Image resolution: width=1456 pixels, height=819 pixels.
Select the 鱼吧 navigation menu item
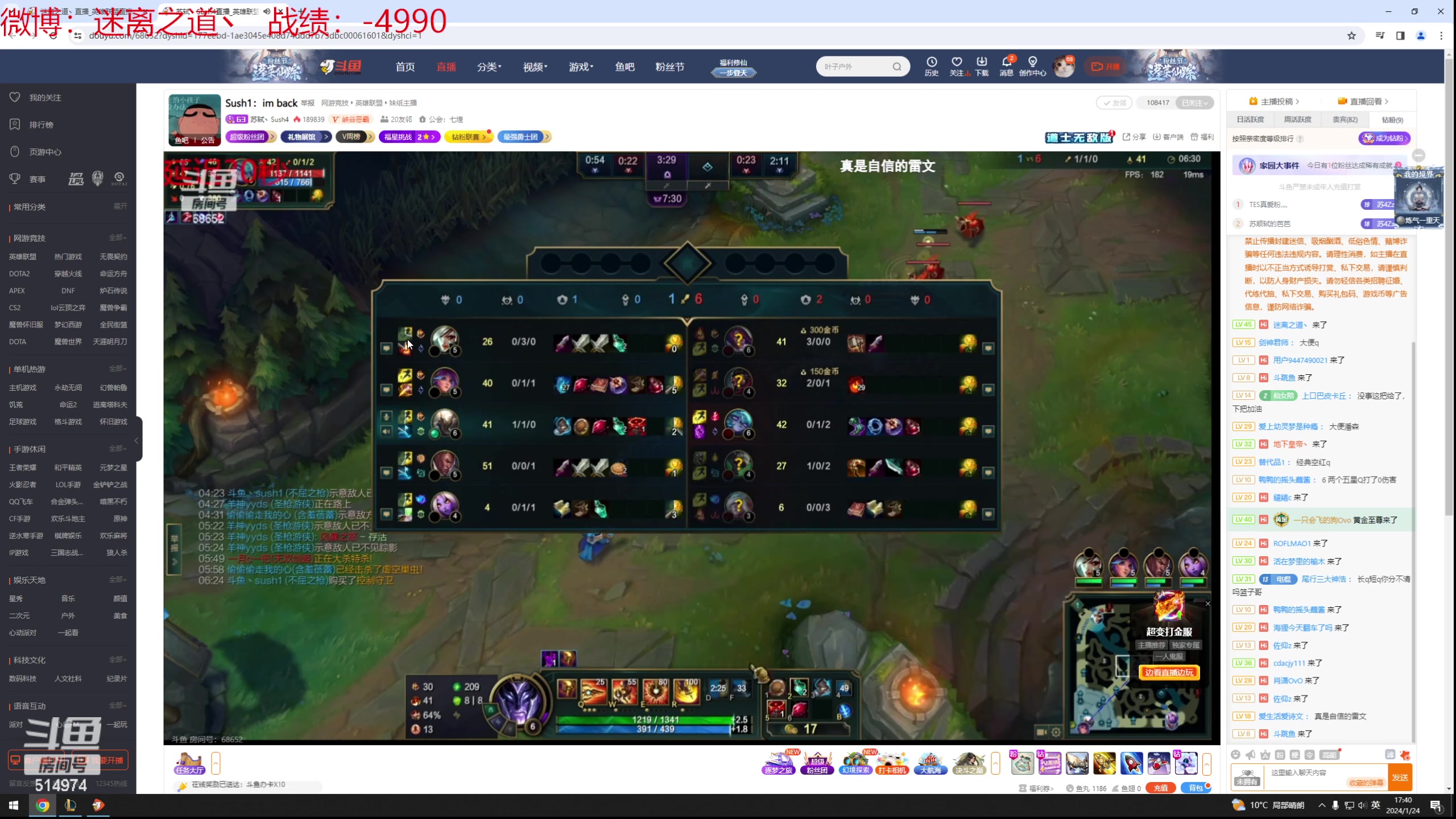tap(624, 67)
